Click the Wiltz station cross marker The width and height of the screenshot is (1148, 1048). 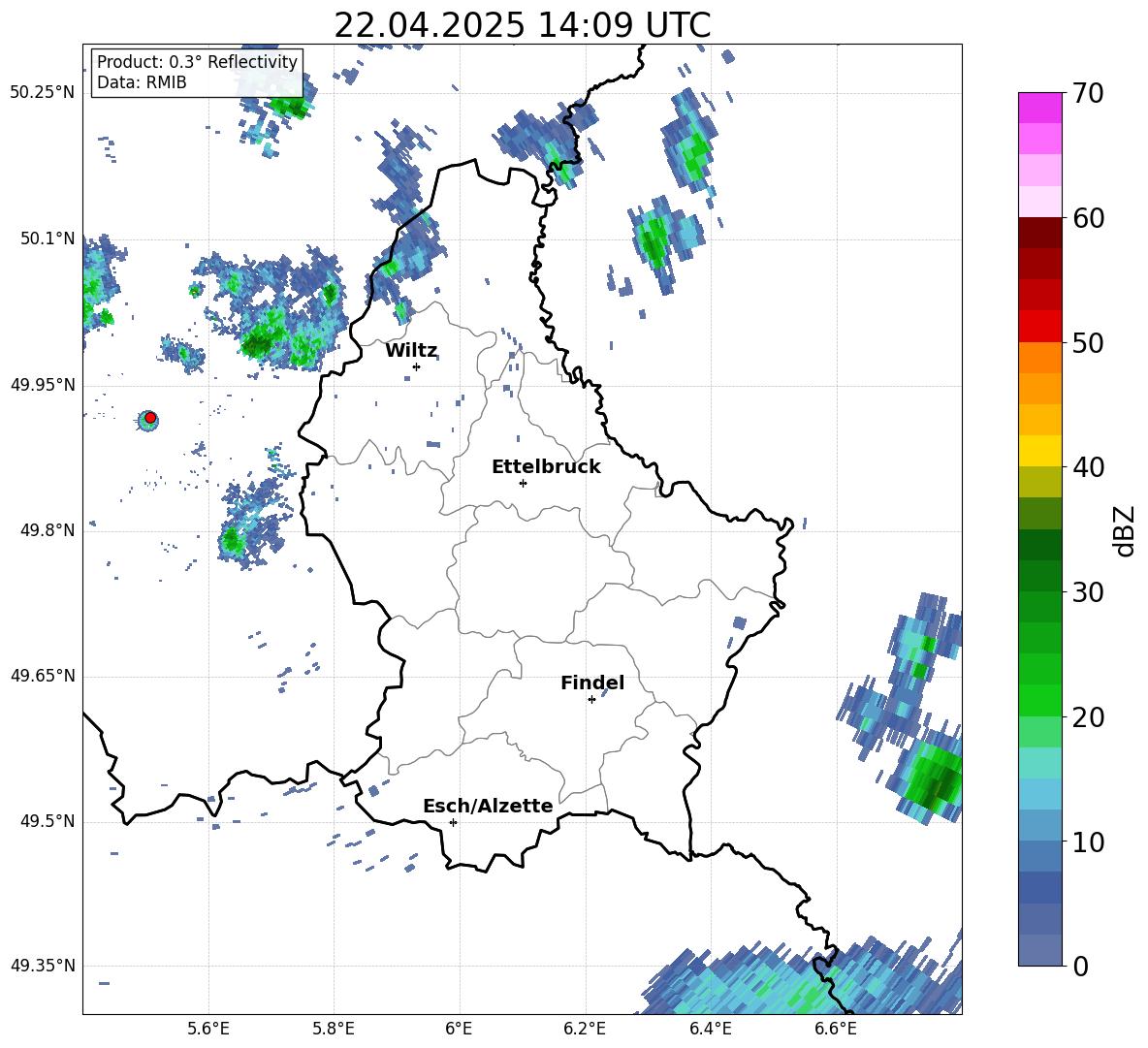pyautogui.click(x=417, y=366)
